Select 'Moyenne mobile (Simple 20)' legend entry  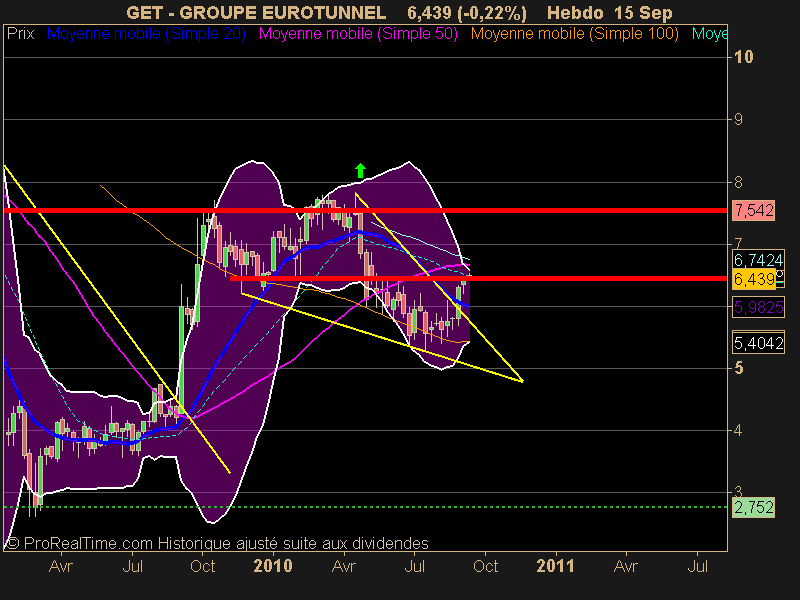coord(146,34)
